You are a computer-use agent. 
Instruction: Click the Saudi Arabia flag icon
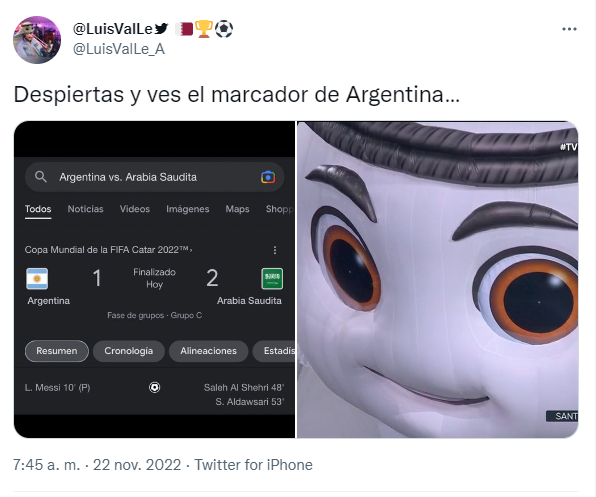tap(272, 279)
